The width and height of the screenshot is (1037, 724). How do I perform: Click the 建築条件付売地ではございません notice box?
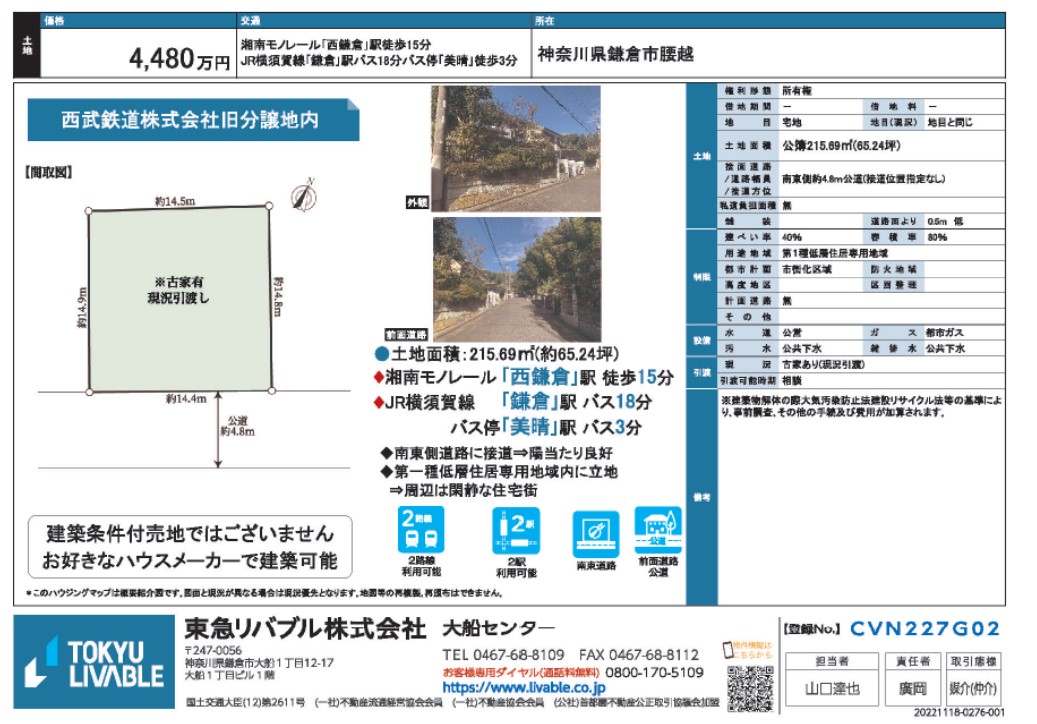[x=190, y=546]
